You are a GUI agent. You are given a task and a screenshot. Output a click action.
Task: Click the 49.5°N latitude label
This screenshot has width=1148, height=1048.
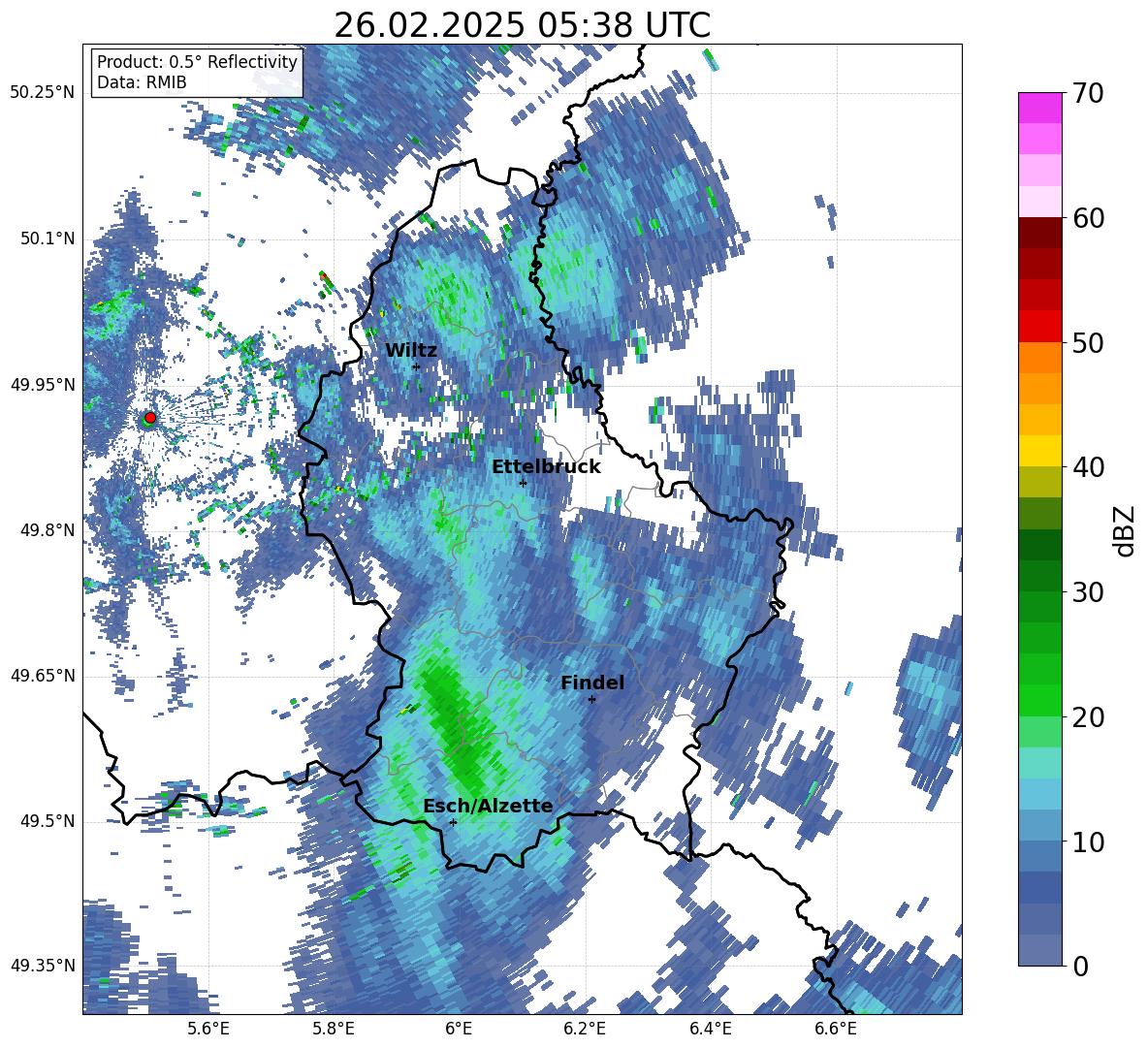pyautogui.click(x=48, y=821)
